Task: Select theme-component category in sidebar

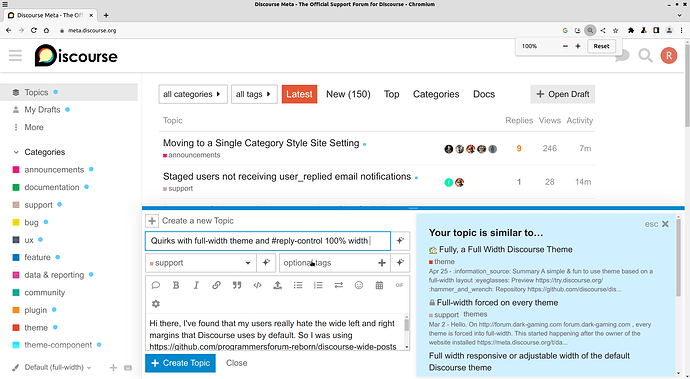Action: (x=58, y=345)
